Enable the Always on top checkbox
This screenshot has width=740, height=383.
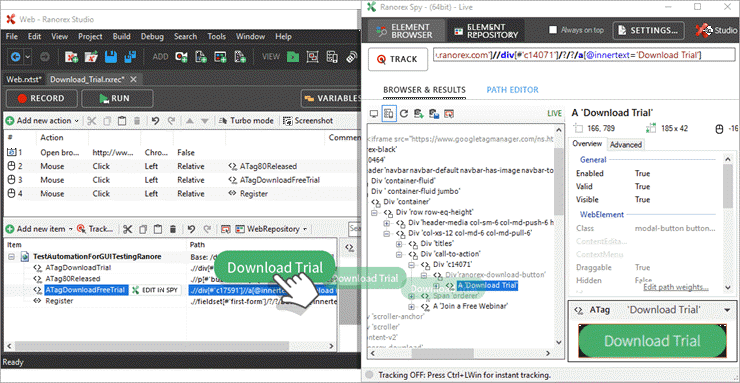click(553, 30)
